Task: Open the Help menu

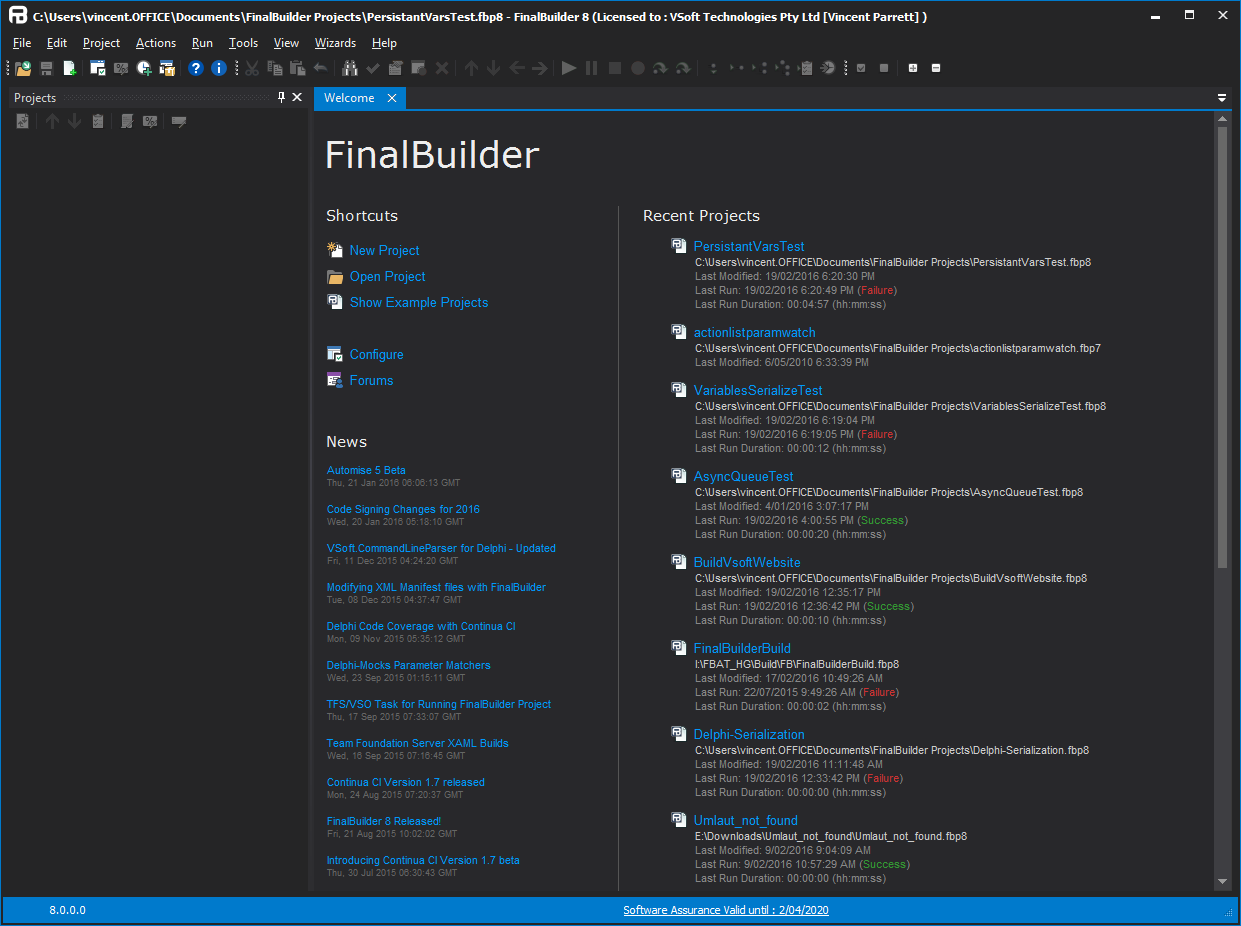Action: [385, 43]
